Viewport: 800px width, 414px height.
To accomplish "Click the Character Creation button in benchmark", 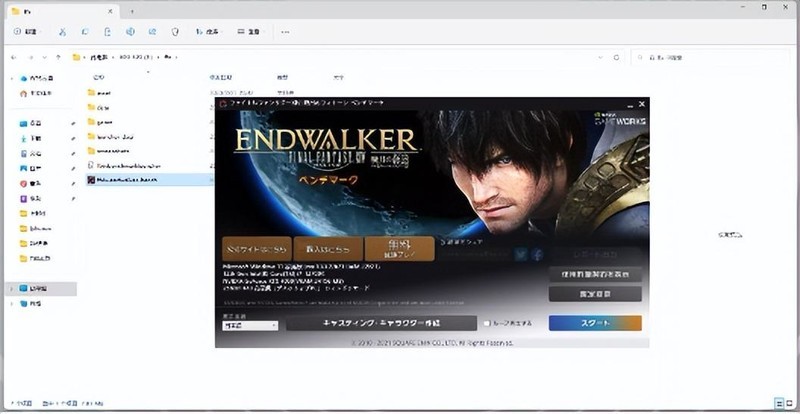I will pyautogui.click(x=381, y=323).
